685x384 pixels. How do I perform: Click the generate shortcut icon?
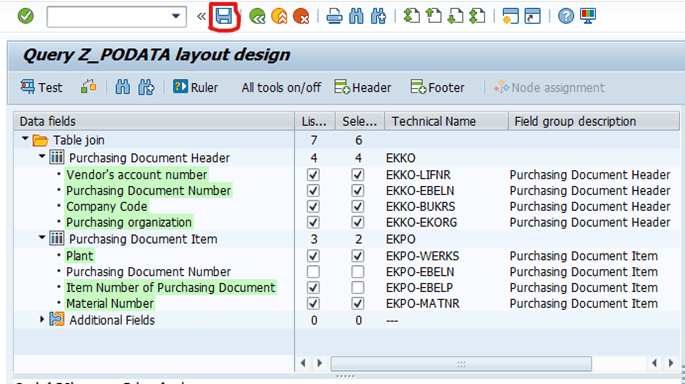click(533, 17)
